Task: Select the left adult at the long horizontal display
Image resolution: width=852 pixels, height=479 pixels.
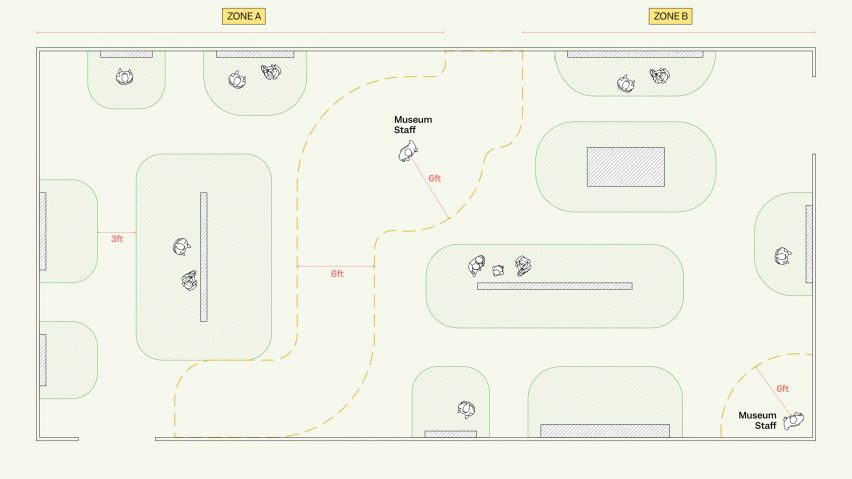Action: point(477,266)
